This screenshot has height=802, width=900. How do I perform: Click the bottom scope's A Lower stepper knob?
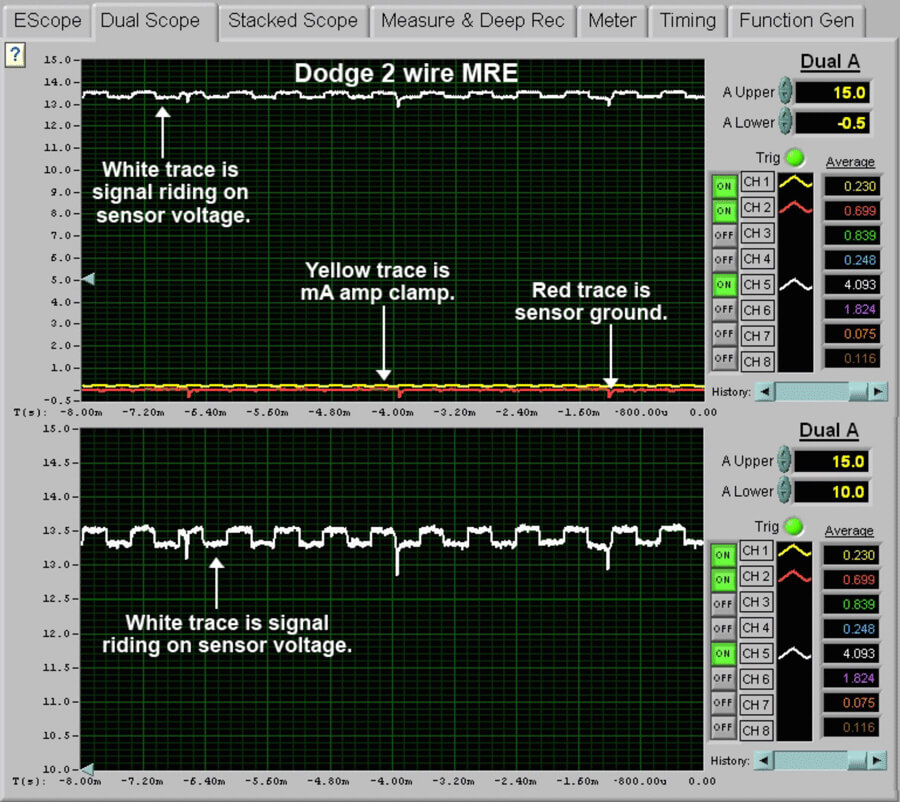pyautogui.click(x=783, y=491)
